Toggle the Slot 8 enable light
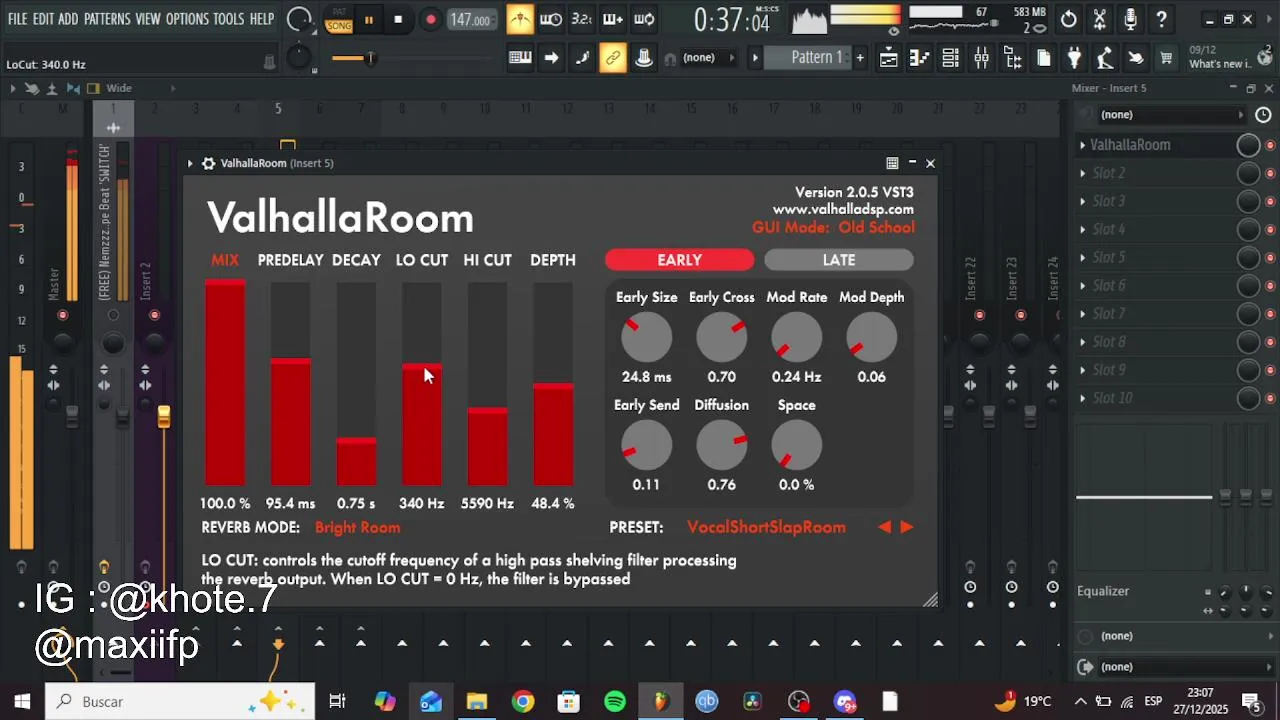The image size is (1280, 720). [x=1270, y=341]
